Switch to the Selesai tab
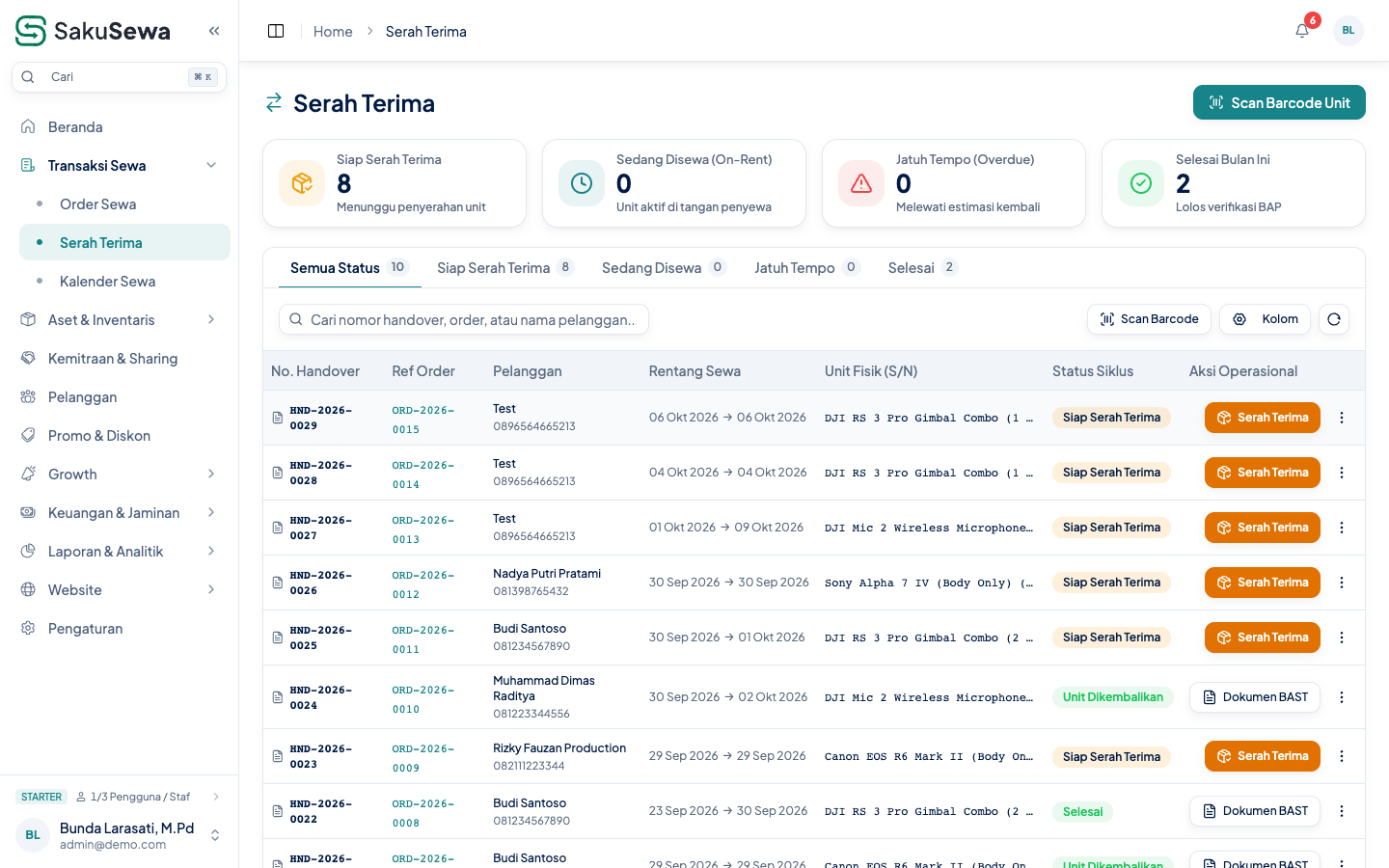The width and height of the screenshot is (1389, 868). point(922,268)
